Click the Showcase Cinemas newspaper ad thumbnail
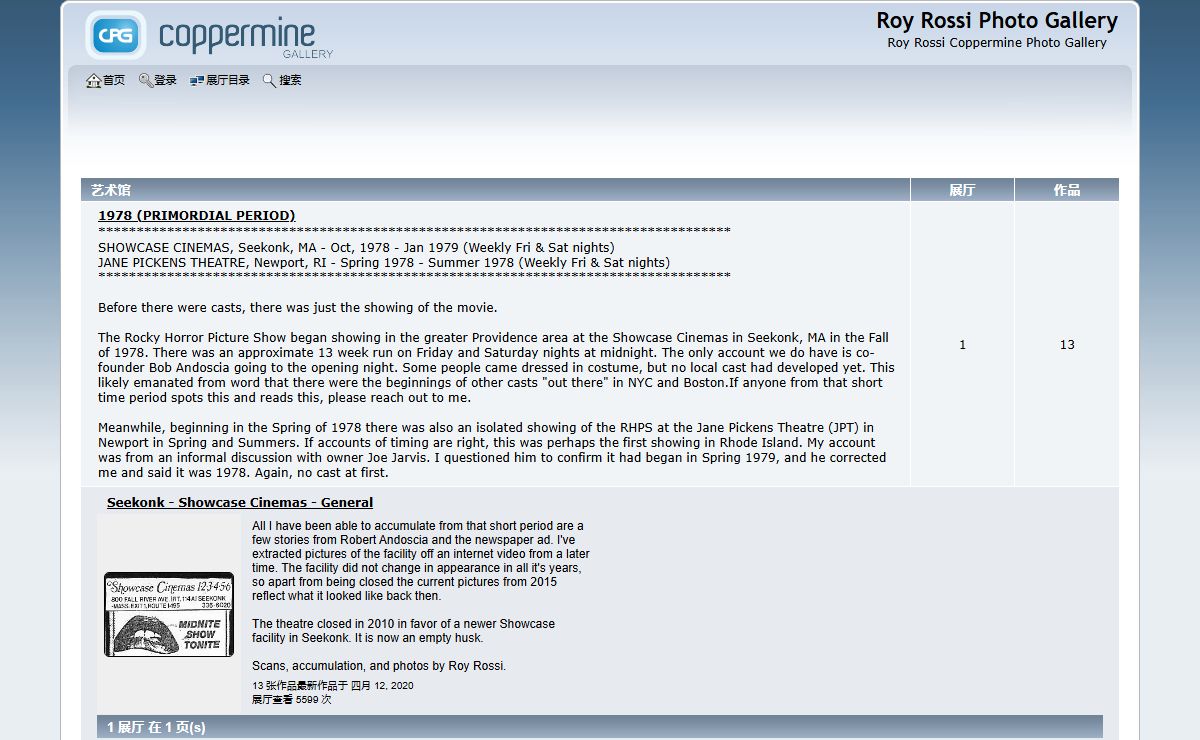This screenshot has width=1200, height=740. click(x=169, y=614)
